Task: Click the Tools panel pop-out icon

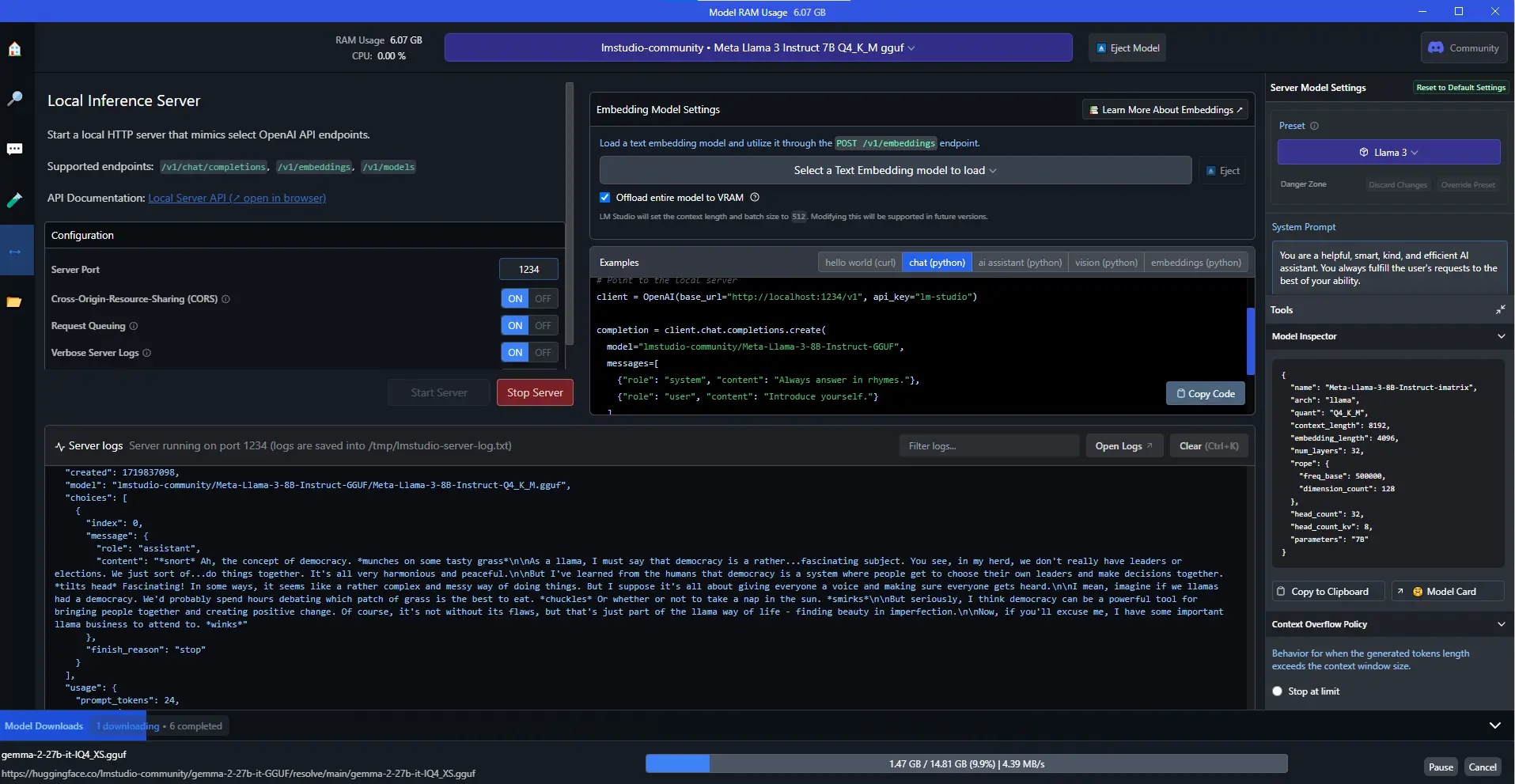Action: [x=1500, y=310]
